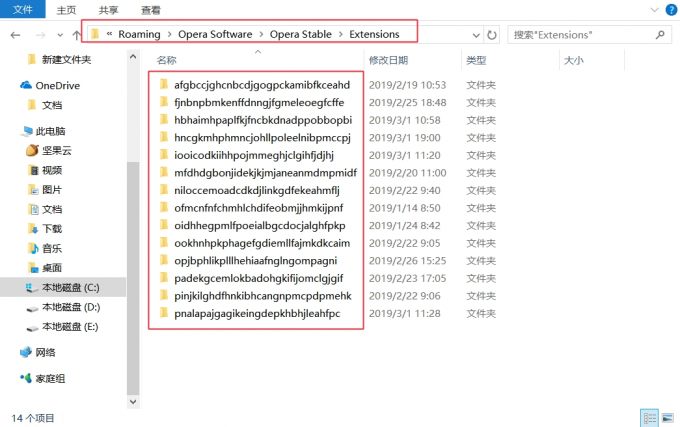Switch to the 主页 ribbon tab
680x427 pixels.
click(x=66, y=10)
